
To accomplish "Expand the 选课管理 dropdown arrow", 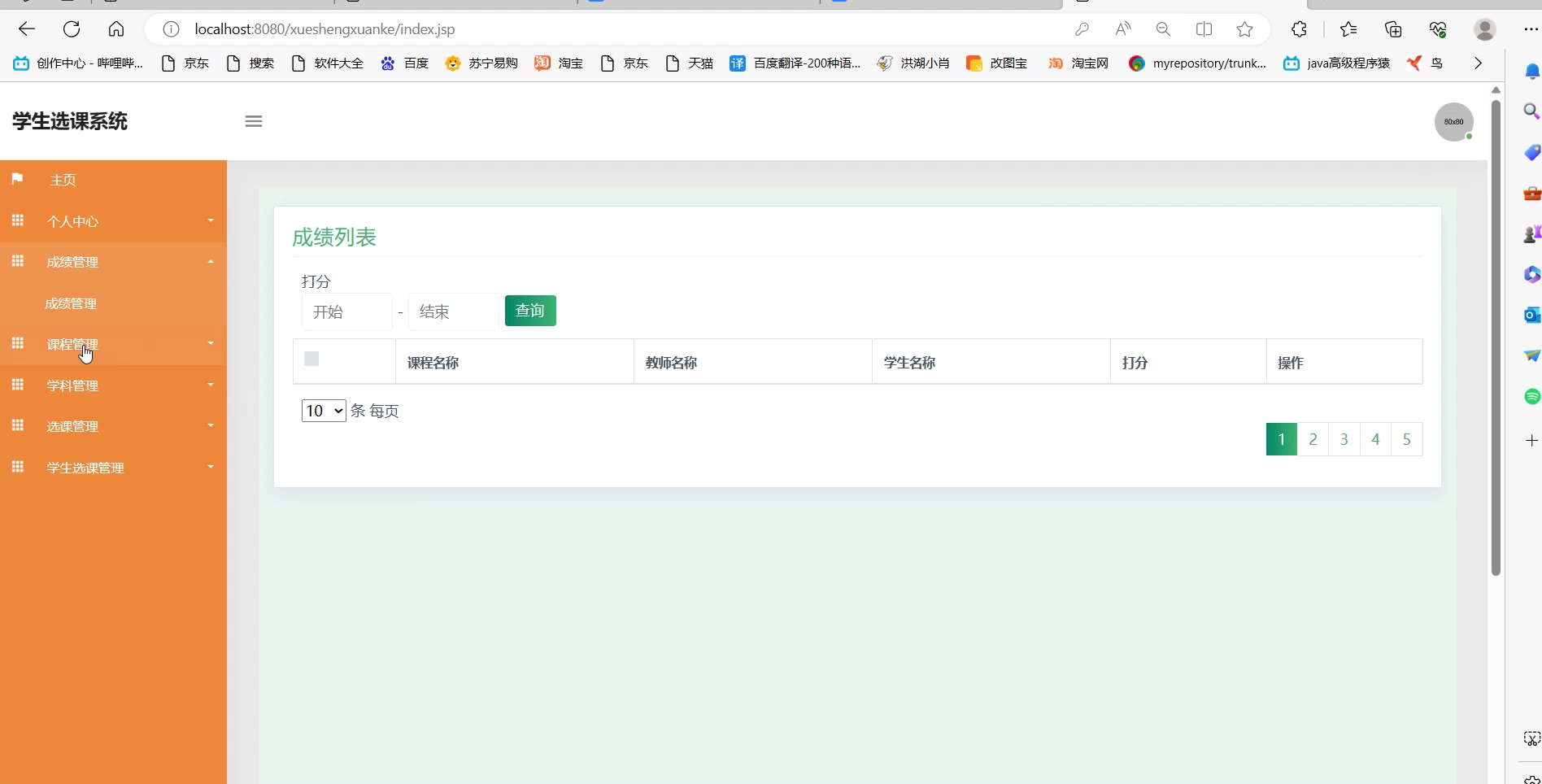I will [x=211, y=425].
